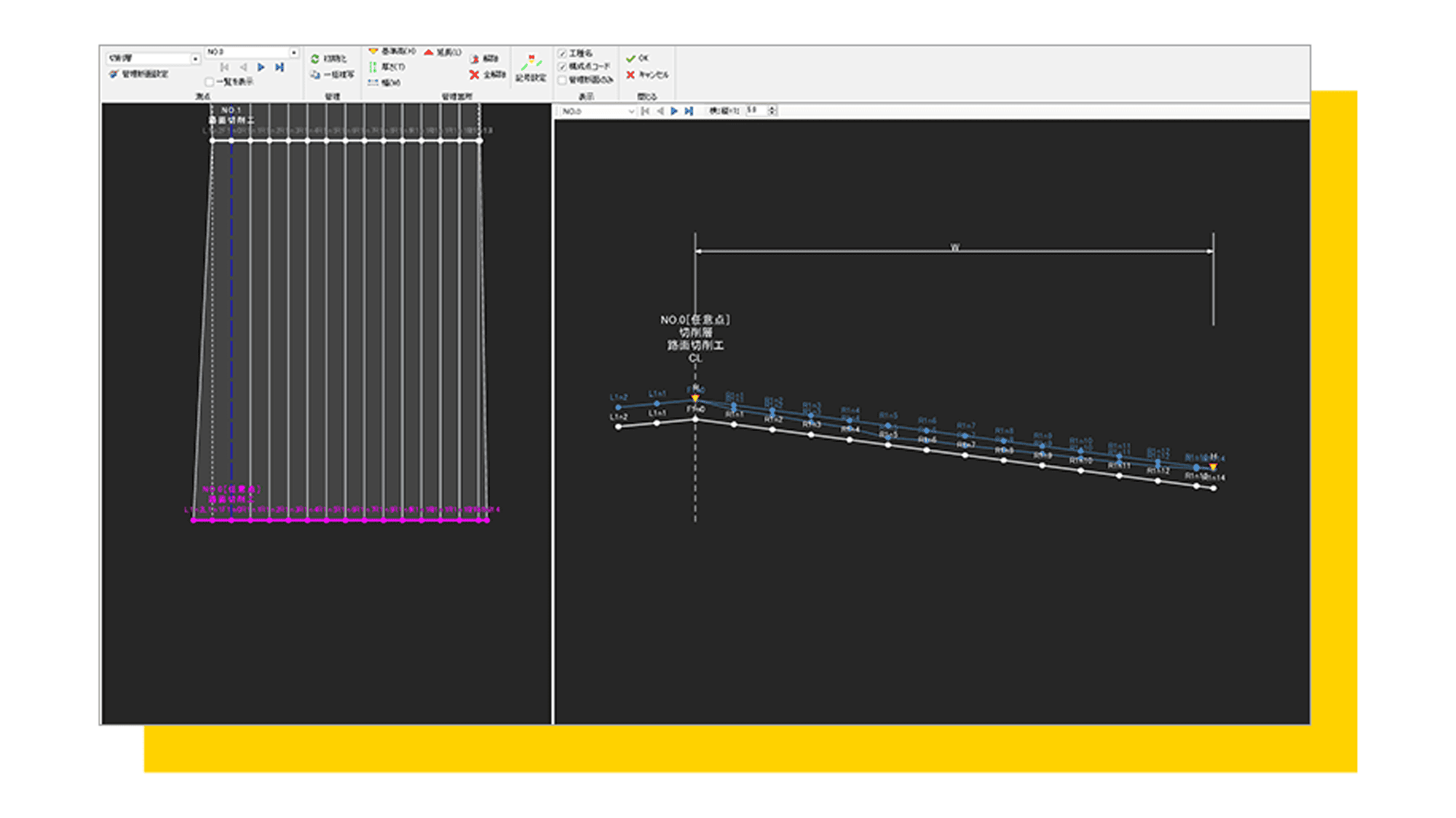Click the 一括複写 batch copy icon
Image resolution: width=1456 pixels, height=818 pixels.
315,75
